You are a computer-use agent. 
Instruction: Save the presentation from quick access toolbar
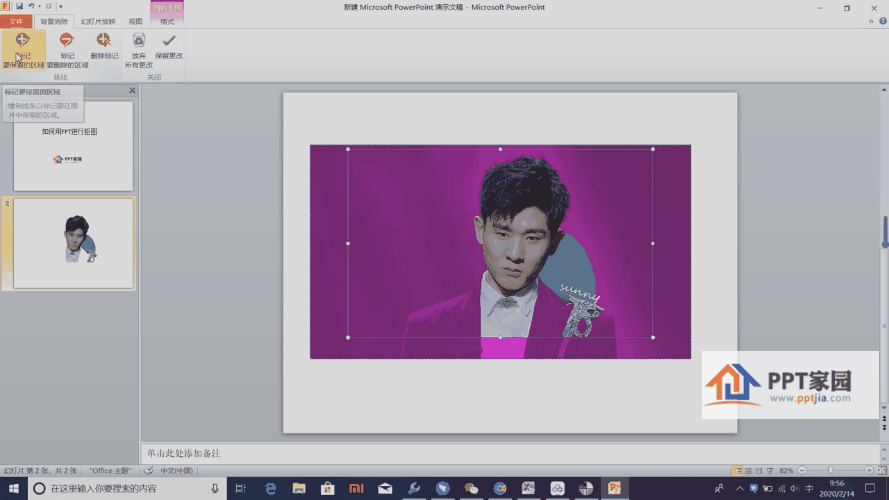click(19, 6)
